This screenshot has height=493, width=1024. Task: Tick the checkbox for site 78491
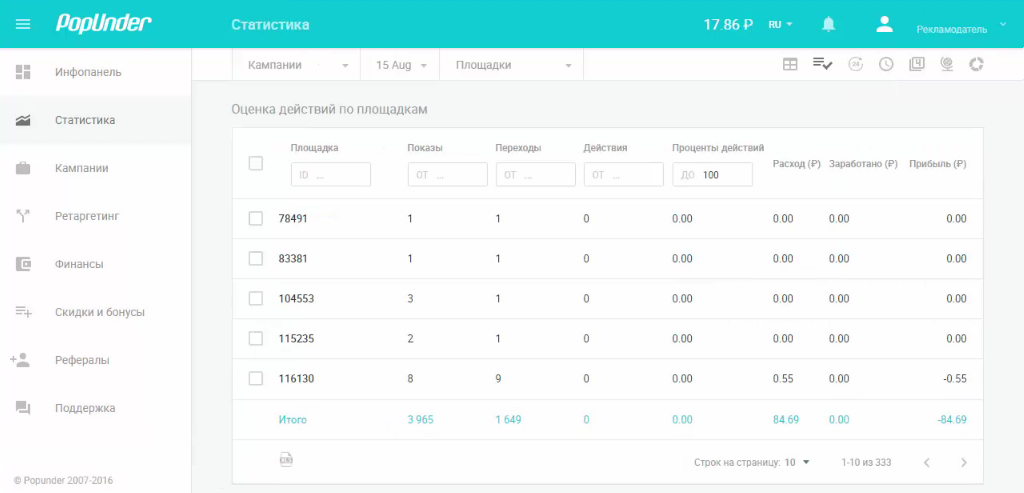coord(256,218)
